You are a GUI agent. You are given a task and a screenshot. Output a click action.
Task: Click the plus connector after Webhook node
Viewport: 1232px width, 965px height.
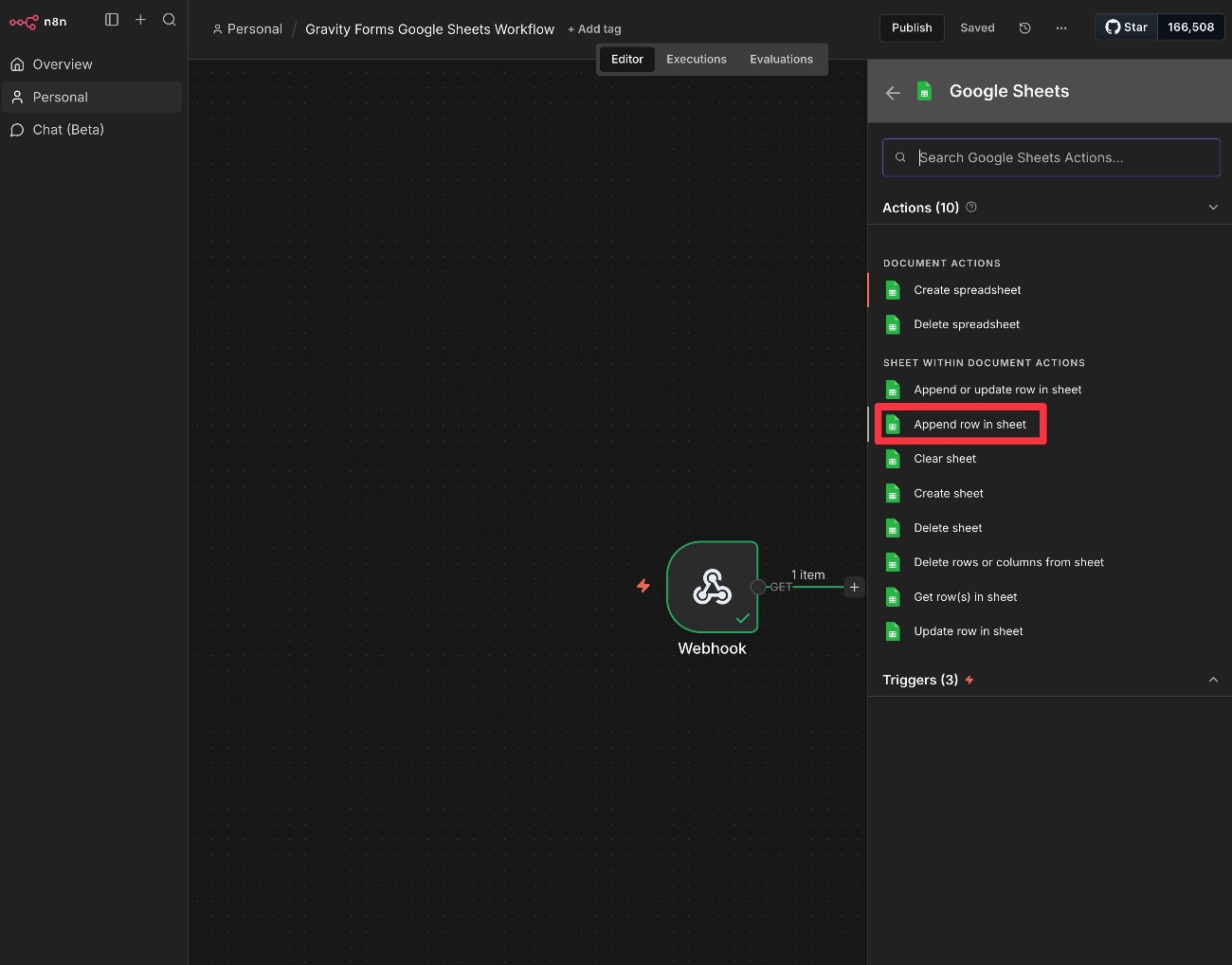pos(854,587)
